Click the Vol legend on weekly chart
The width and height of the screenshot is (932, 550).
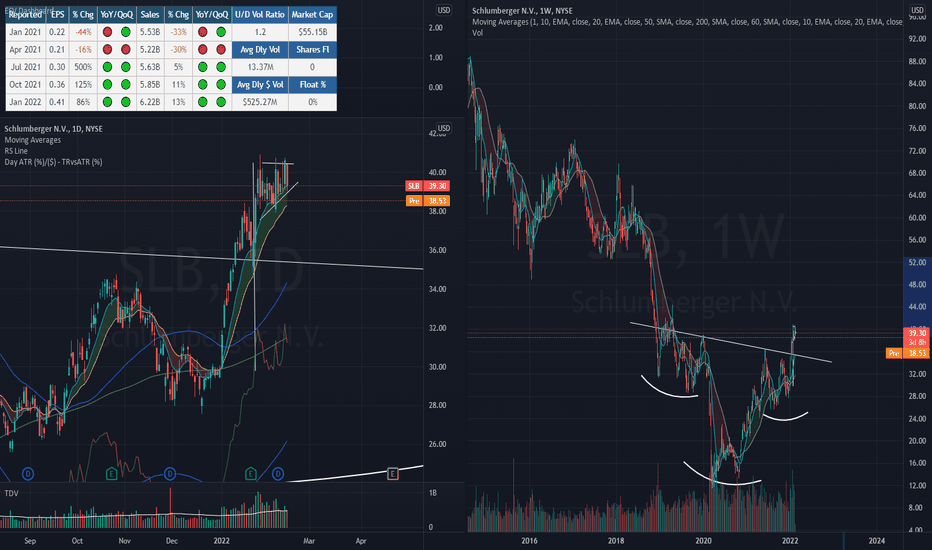point(477,33)
